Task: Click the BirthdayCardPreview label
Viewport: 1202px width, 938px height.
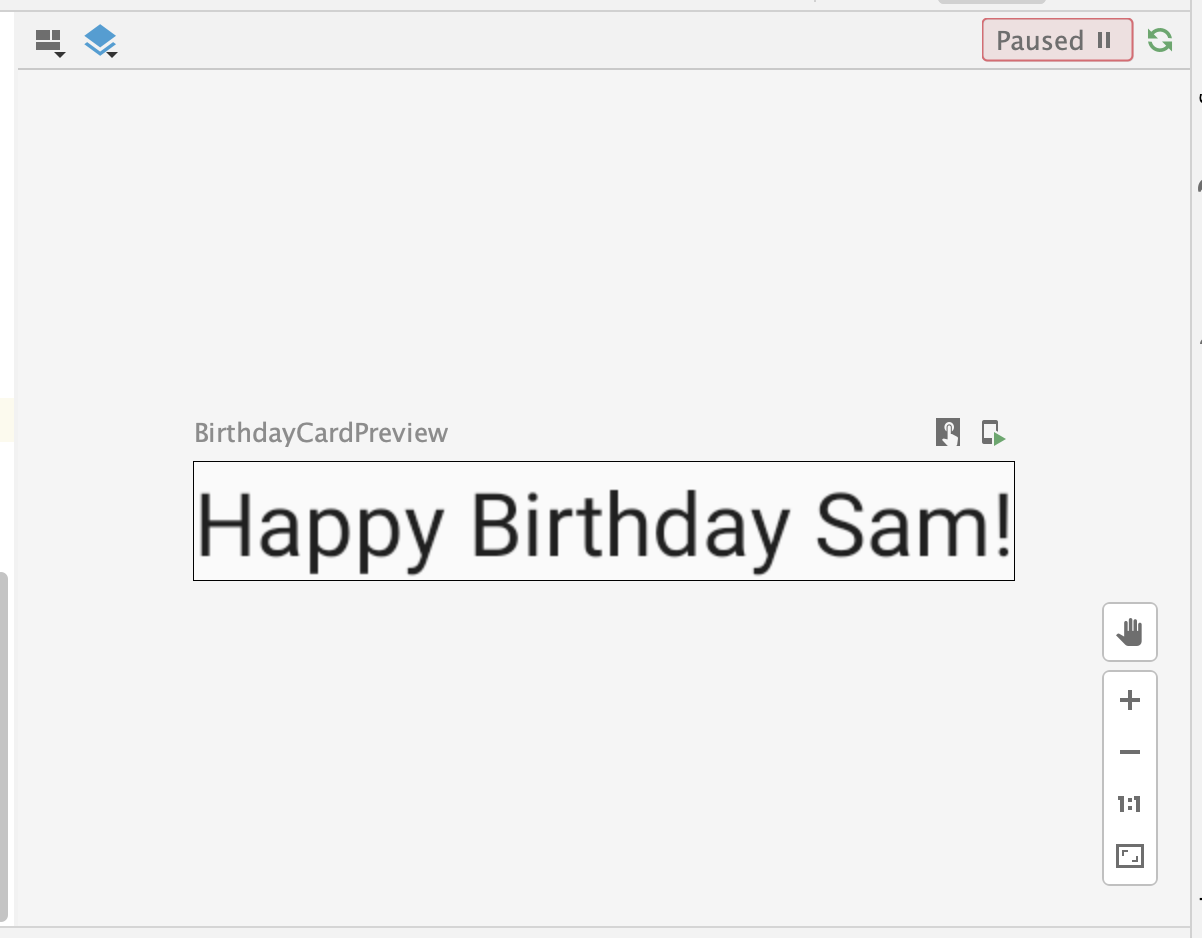Action: [x=321, y=433]
